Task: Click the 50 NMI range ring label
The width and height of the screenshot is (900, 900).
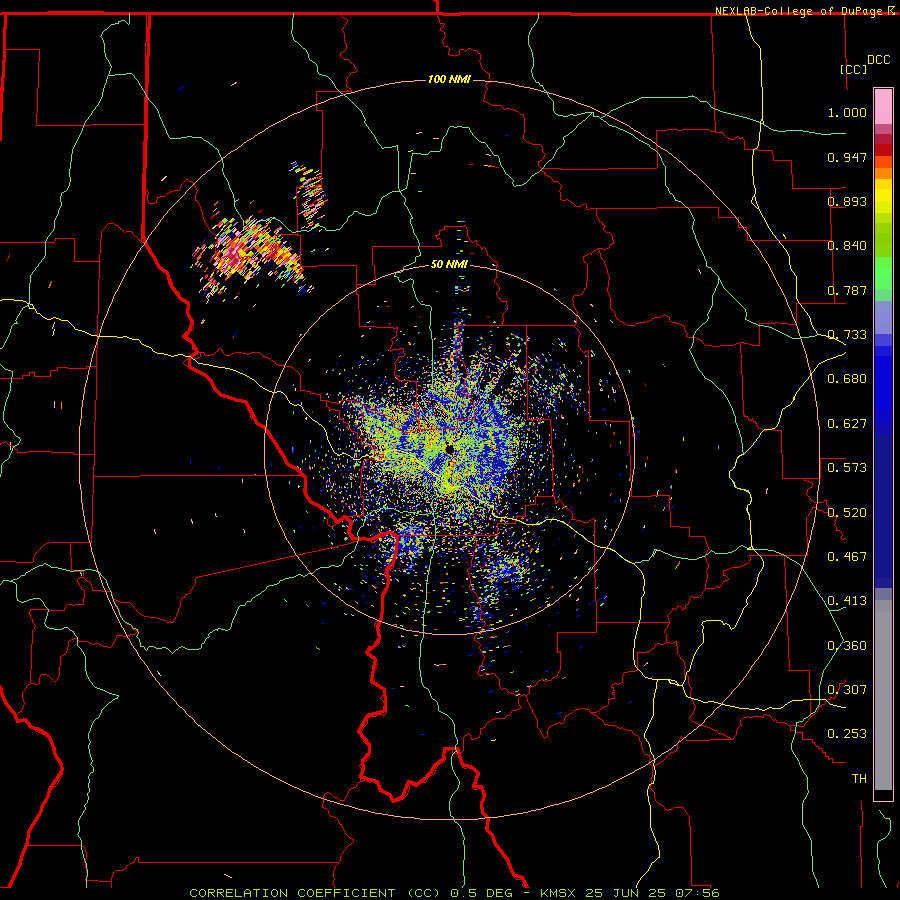Action: pyautogui.click(x=449, y=264)
